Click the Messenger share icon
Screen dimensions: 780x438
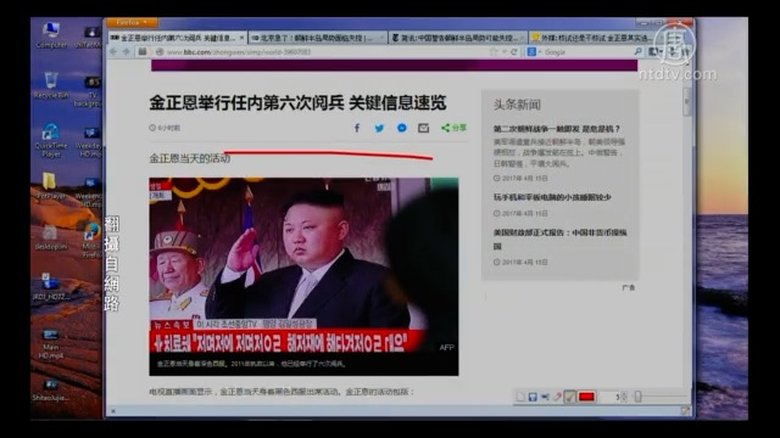pos(401,128)
